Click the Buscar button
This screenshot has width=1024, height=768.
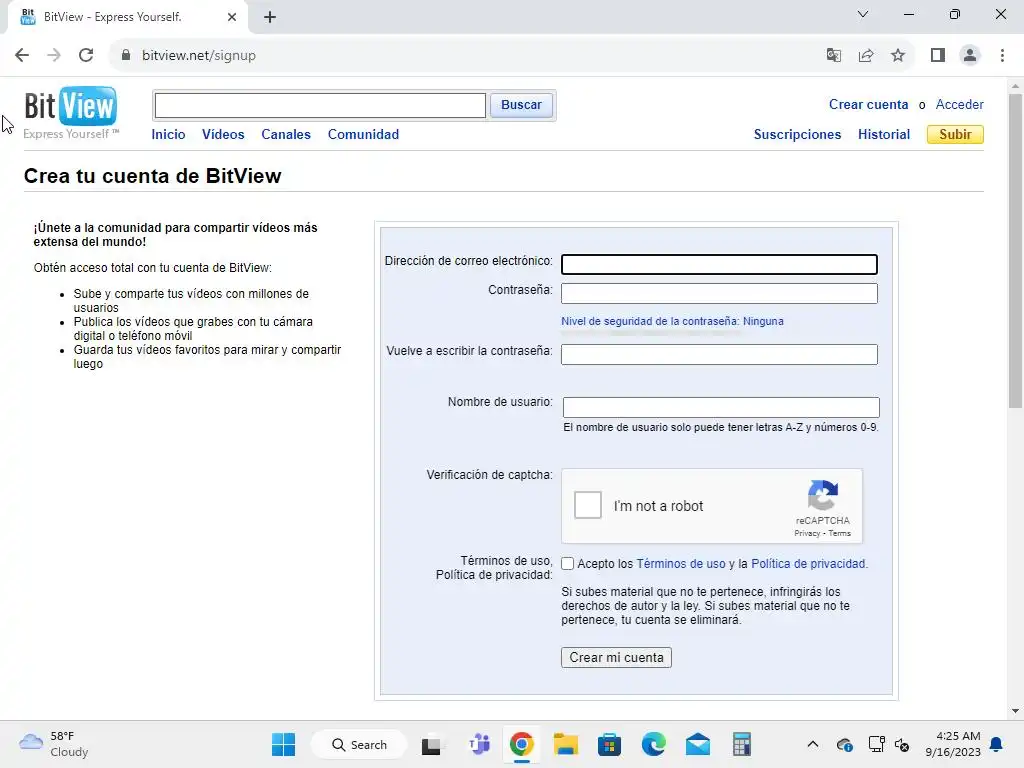pos(521,105)
